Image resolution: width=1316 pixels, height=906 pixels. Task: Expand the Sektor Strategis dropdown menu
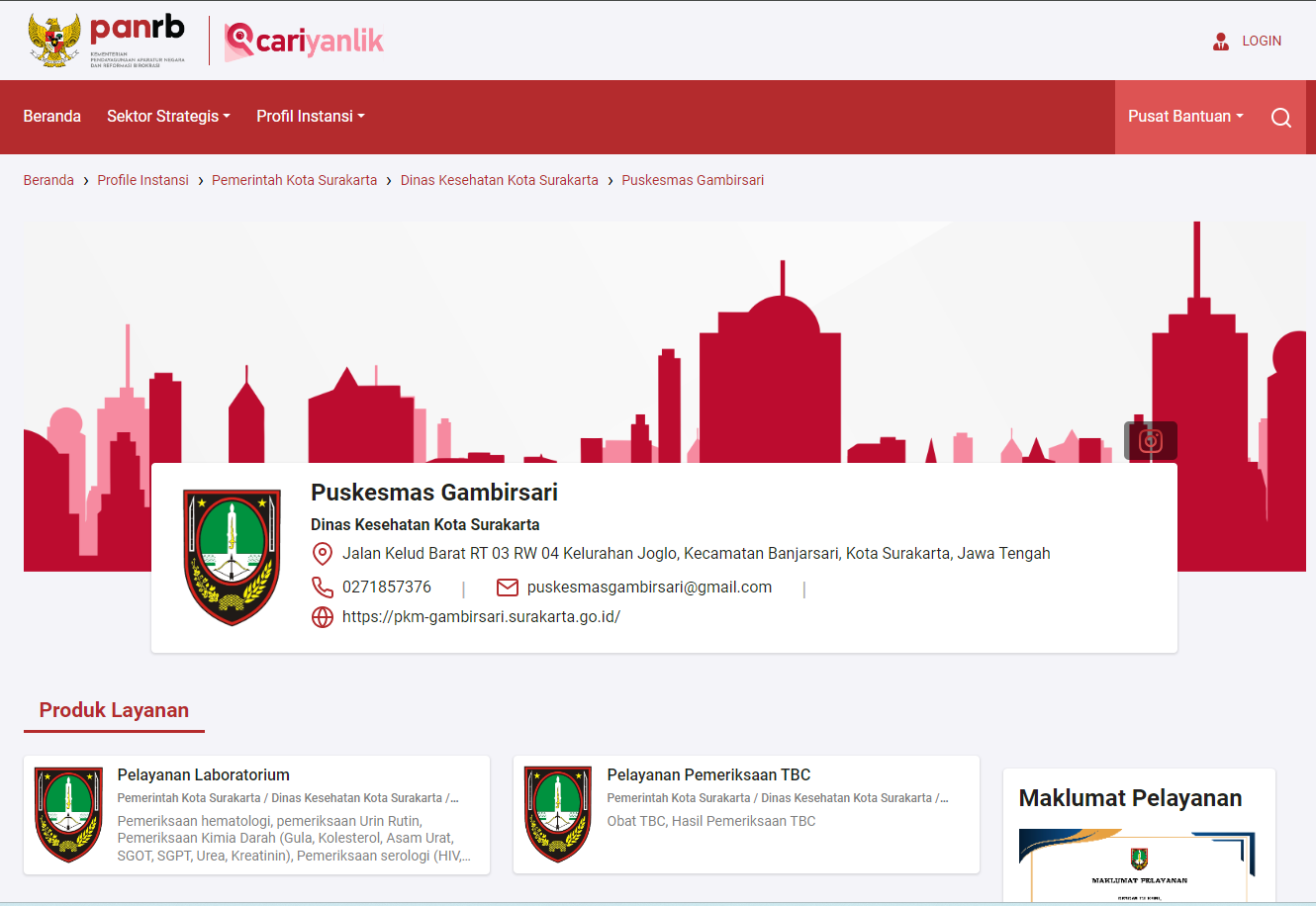click(x=168, y=117)
